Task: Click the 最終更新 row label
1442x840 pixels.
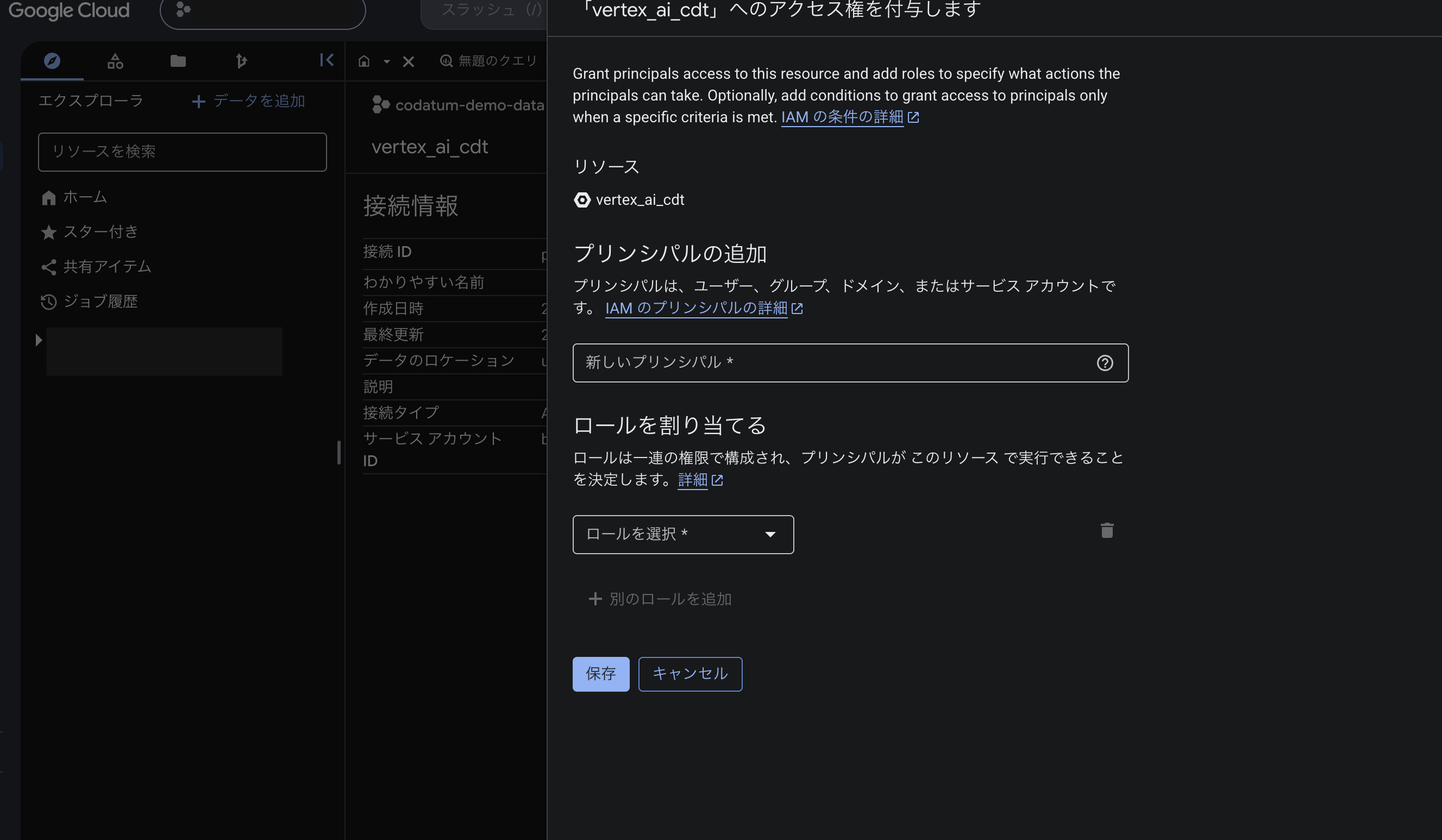Action: [393, 335]
